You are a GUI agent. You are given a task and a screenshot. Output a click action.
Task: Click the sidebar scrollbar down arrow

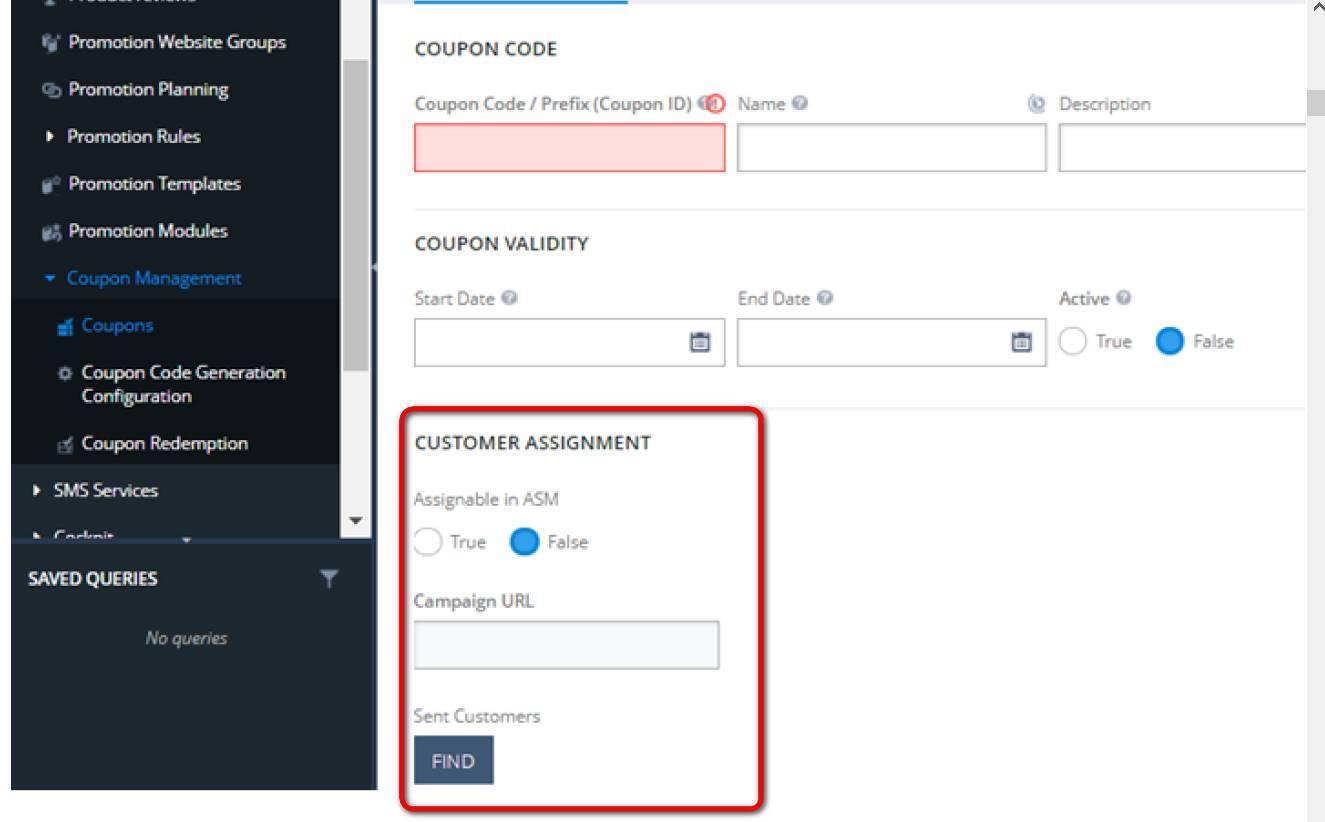click(x=355, y=523)
